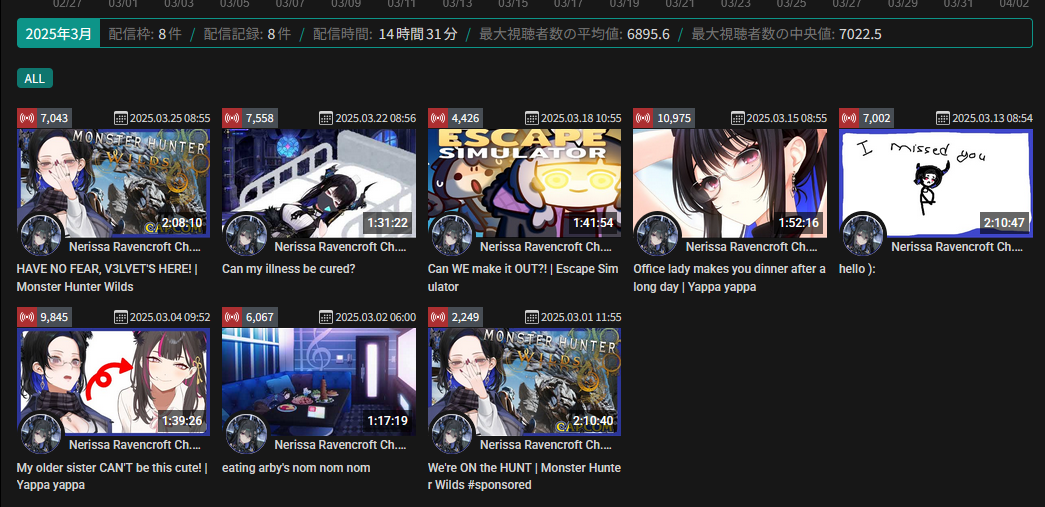This screenshot has width=1045, height=507.
Task: Open title 'Can my illness be cured?'
Action: click(289, 269)
